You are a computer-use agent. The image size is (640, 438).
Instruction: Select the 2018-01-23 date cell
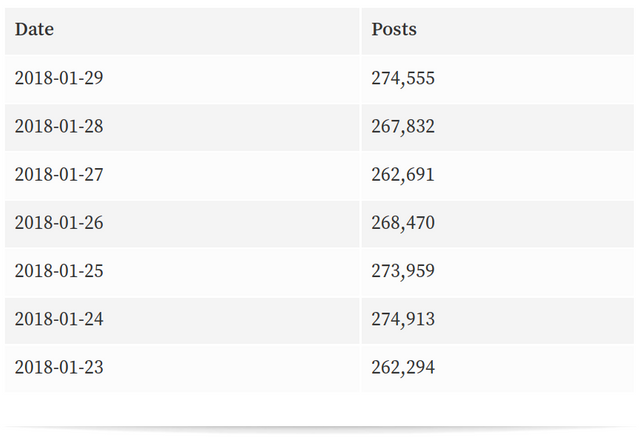pyautogui.click(x=59, y=367)
